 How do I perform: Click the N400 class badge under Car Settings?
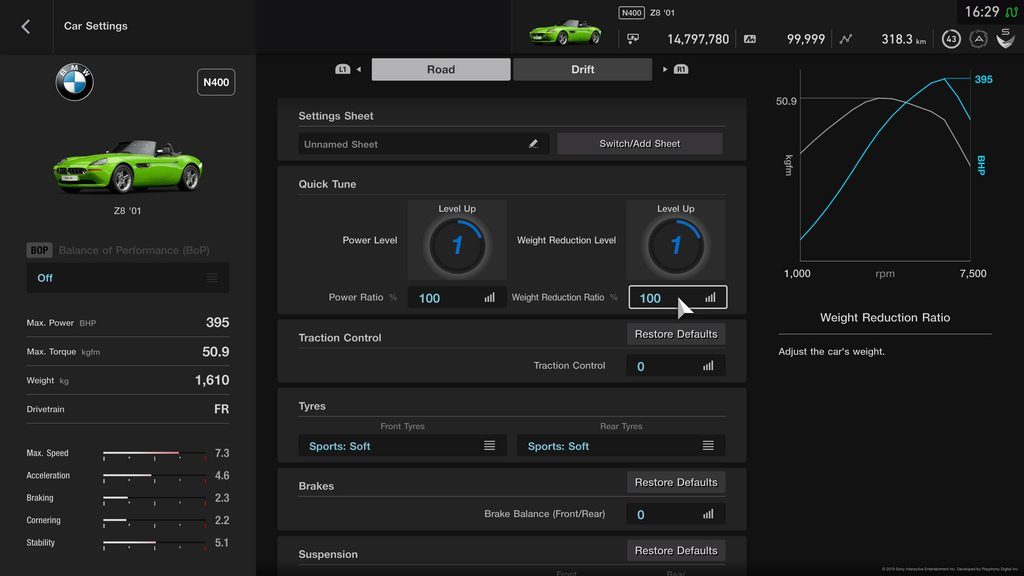[216, 82]
